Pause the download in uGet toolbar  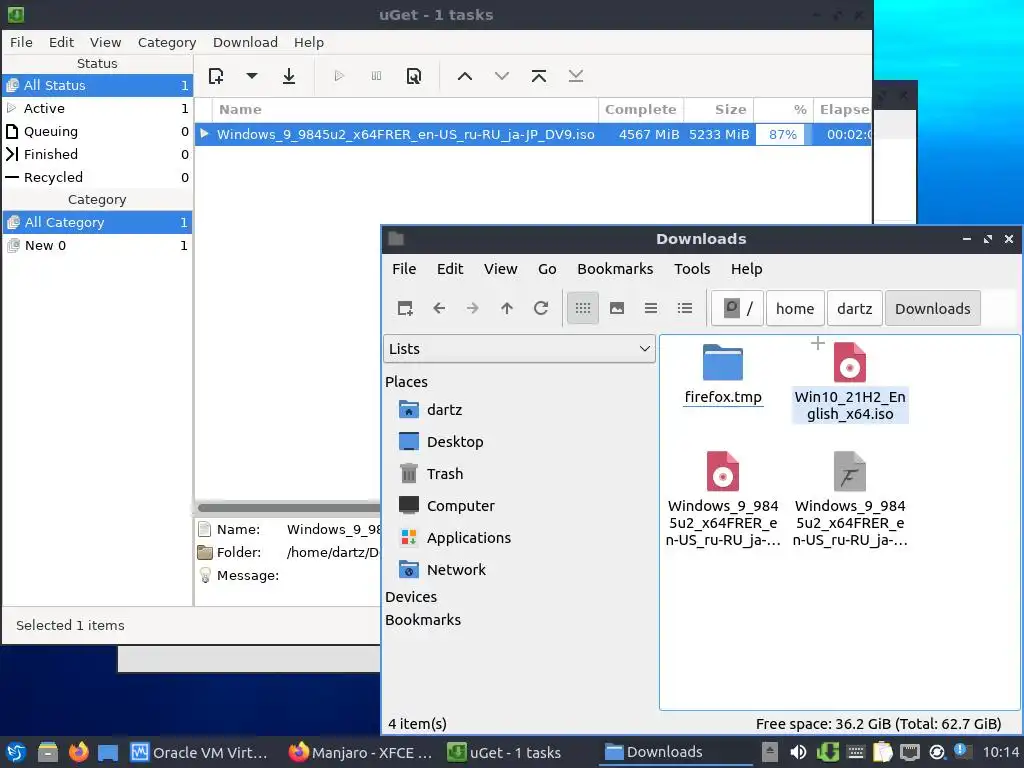point(376,76)
